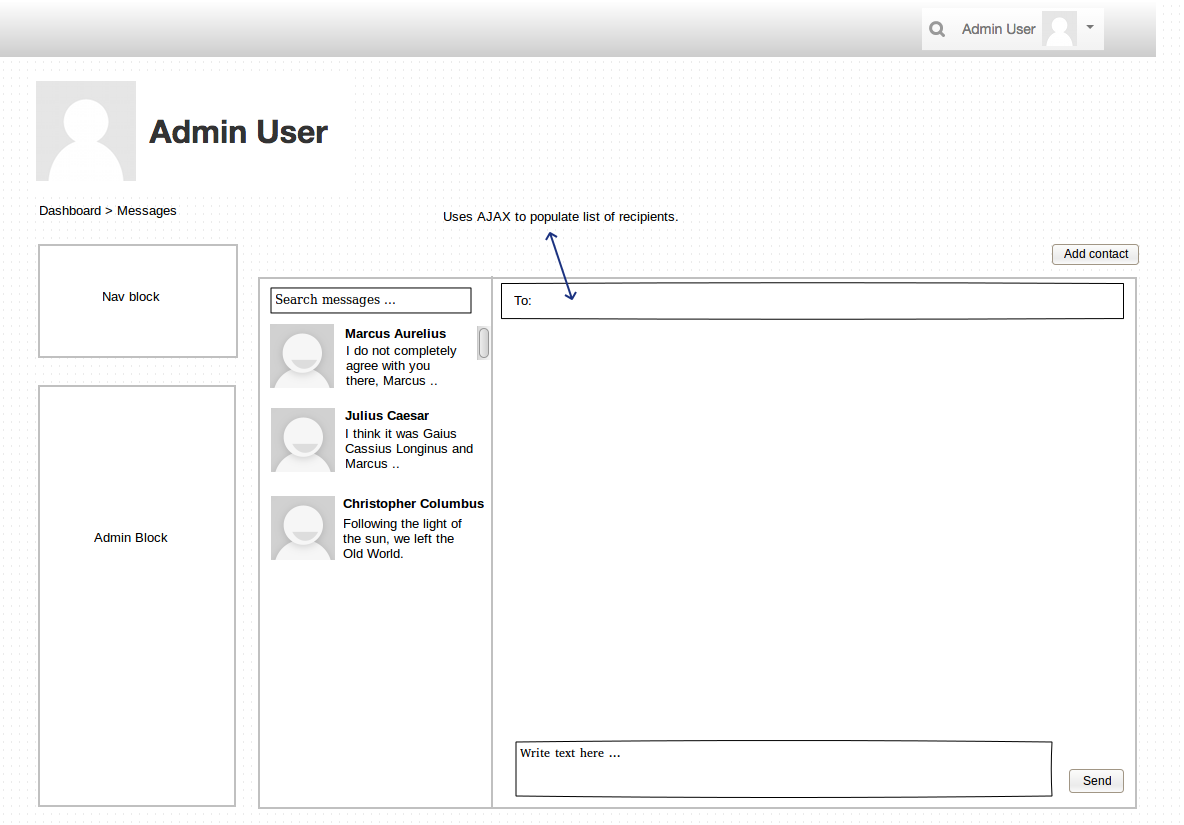Viewport: 1184px width, 825px height.
Task: Click the small header avatar icon
Action: [x=1059, y=29]
